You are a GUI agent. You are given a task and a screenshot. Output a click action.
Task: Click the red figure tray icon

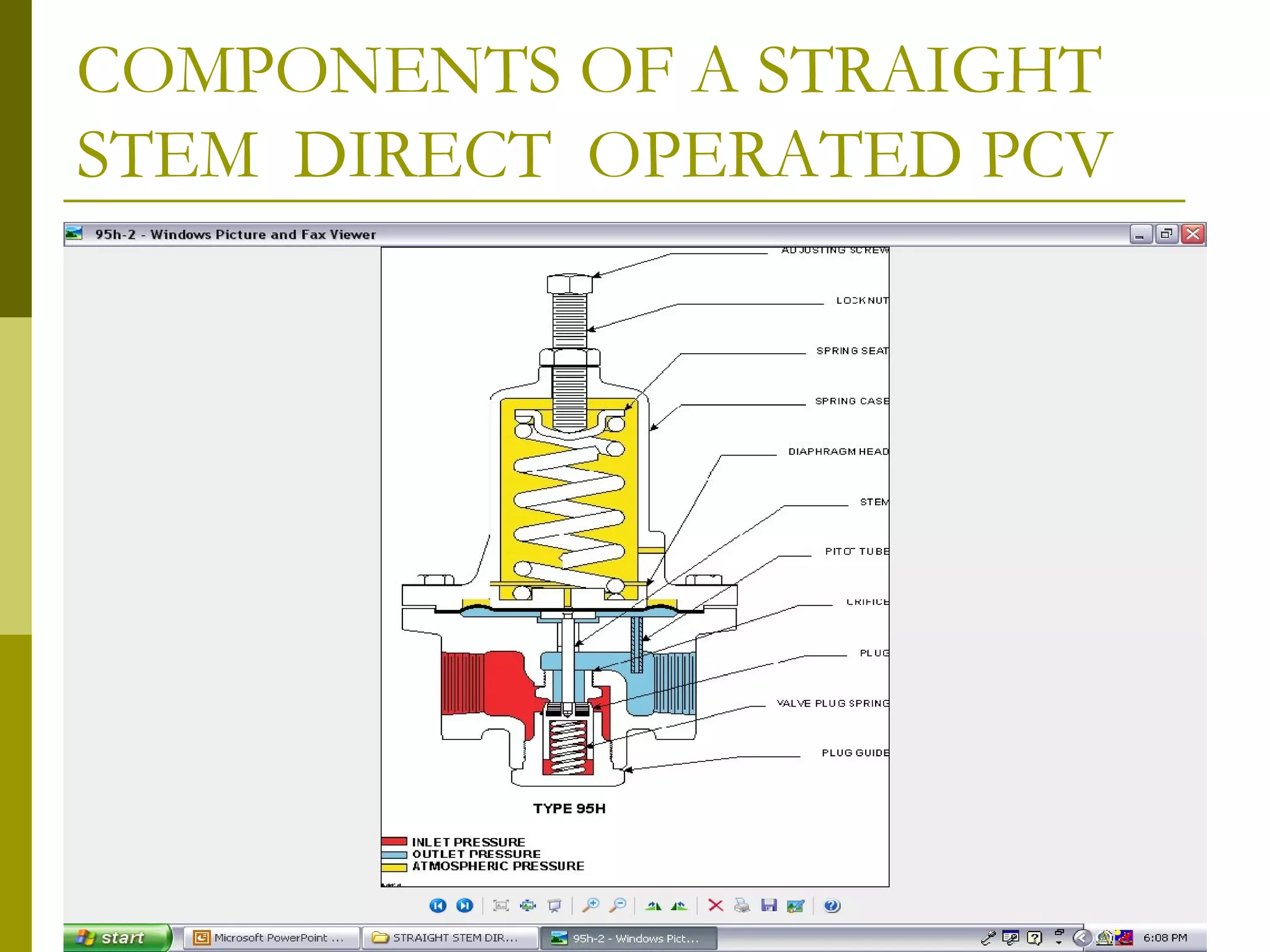tap(1124, 938)
